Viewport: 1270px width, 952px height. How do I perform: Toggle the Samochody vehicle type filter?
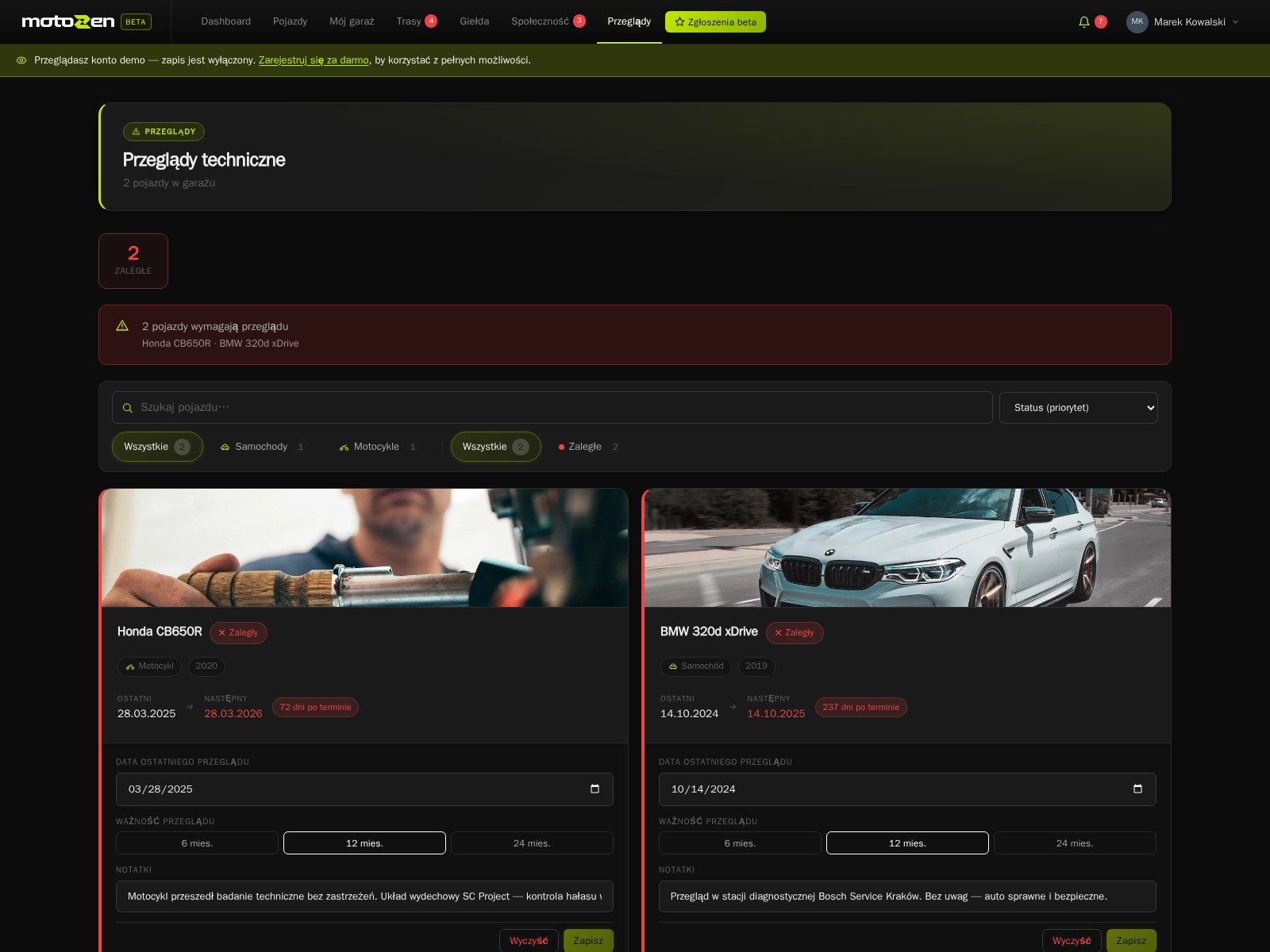263,447
